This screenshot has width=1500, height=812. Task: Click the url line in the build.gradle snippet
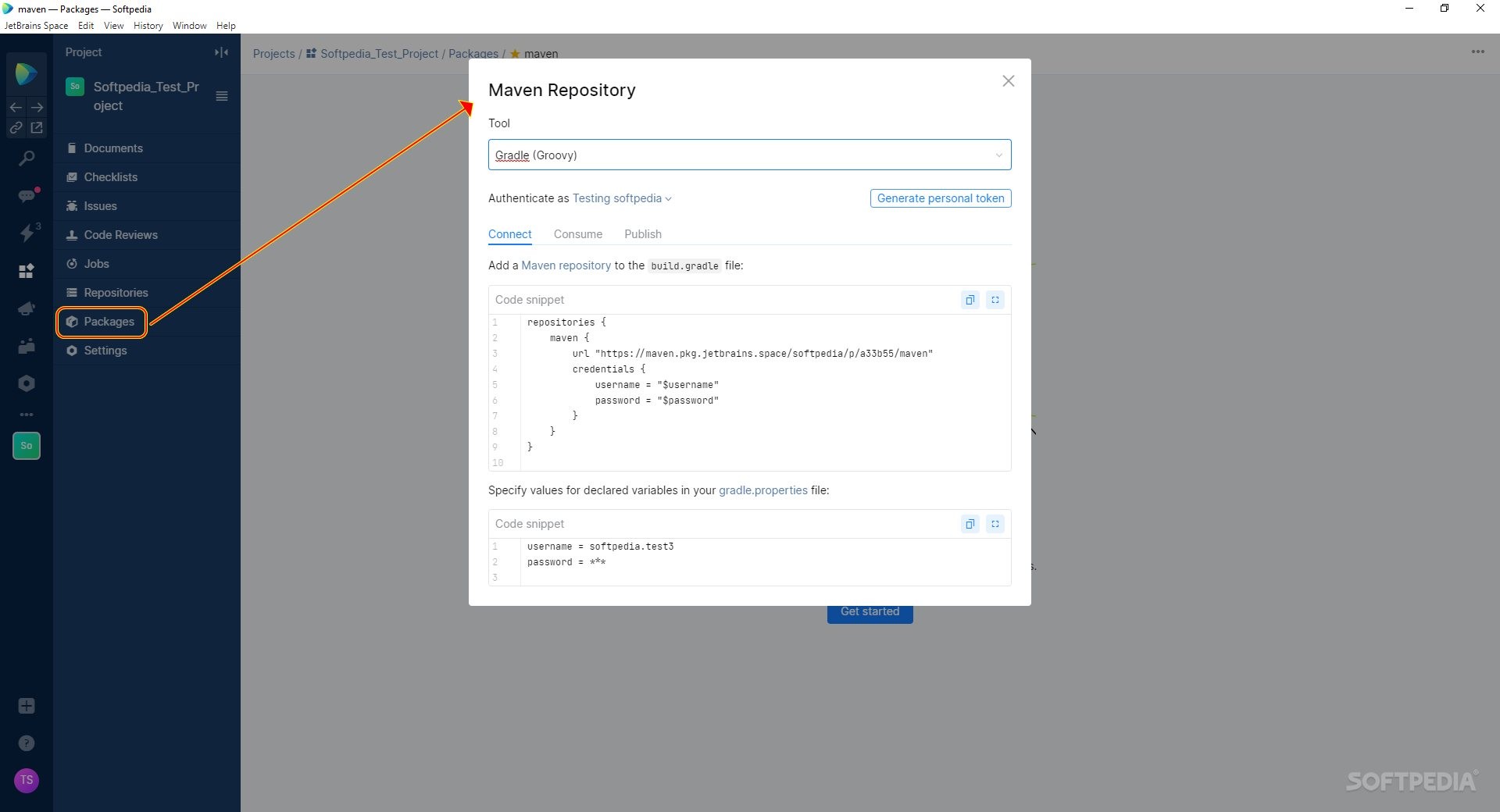pyautogui.click(x=752, y=354)
